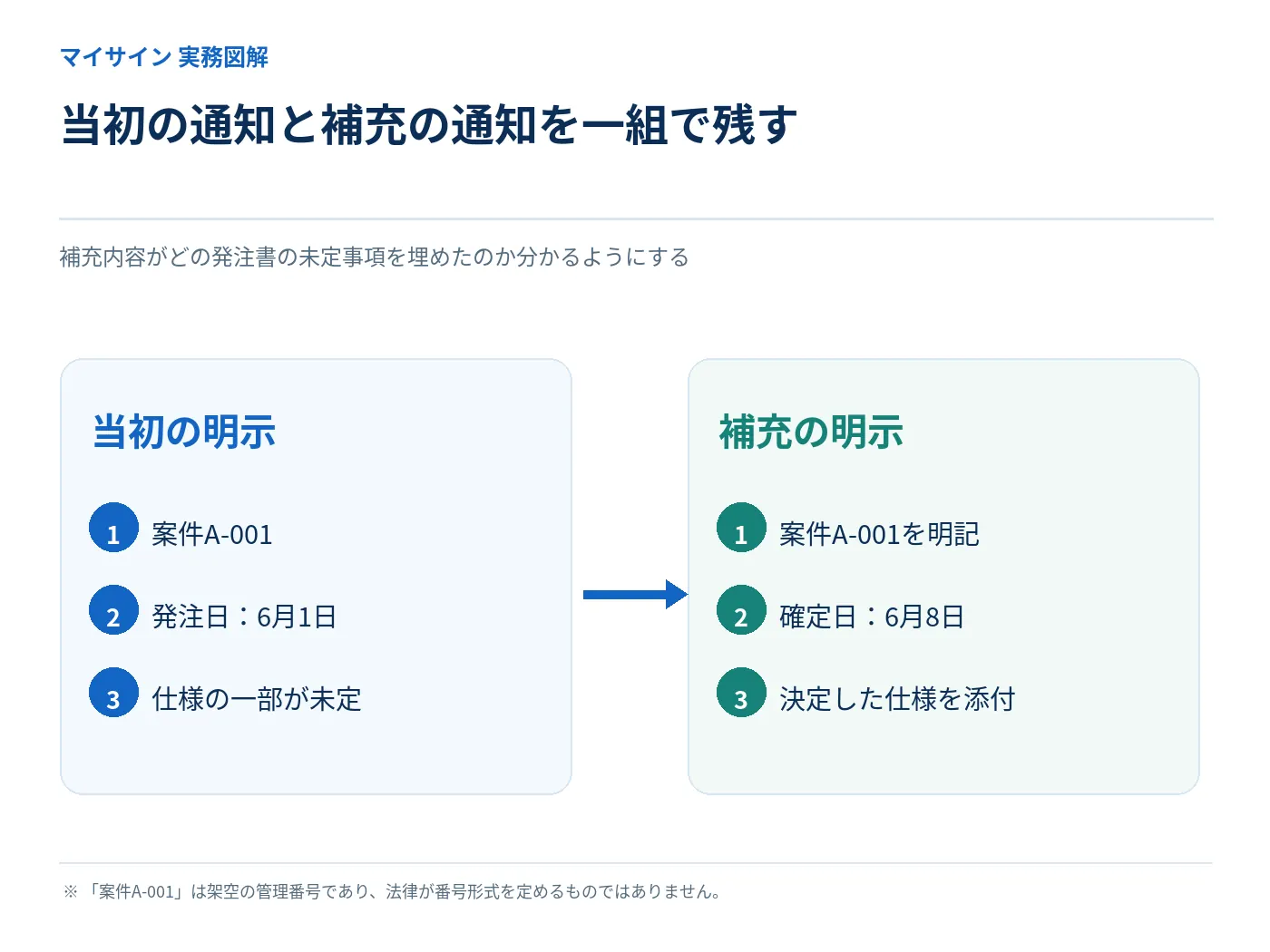
Task: Click the card heading 補充の明示
Action: pos(812,432)
